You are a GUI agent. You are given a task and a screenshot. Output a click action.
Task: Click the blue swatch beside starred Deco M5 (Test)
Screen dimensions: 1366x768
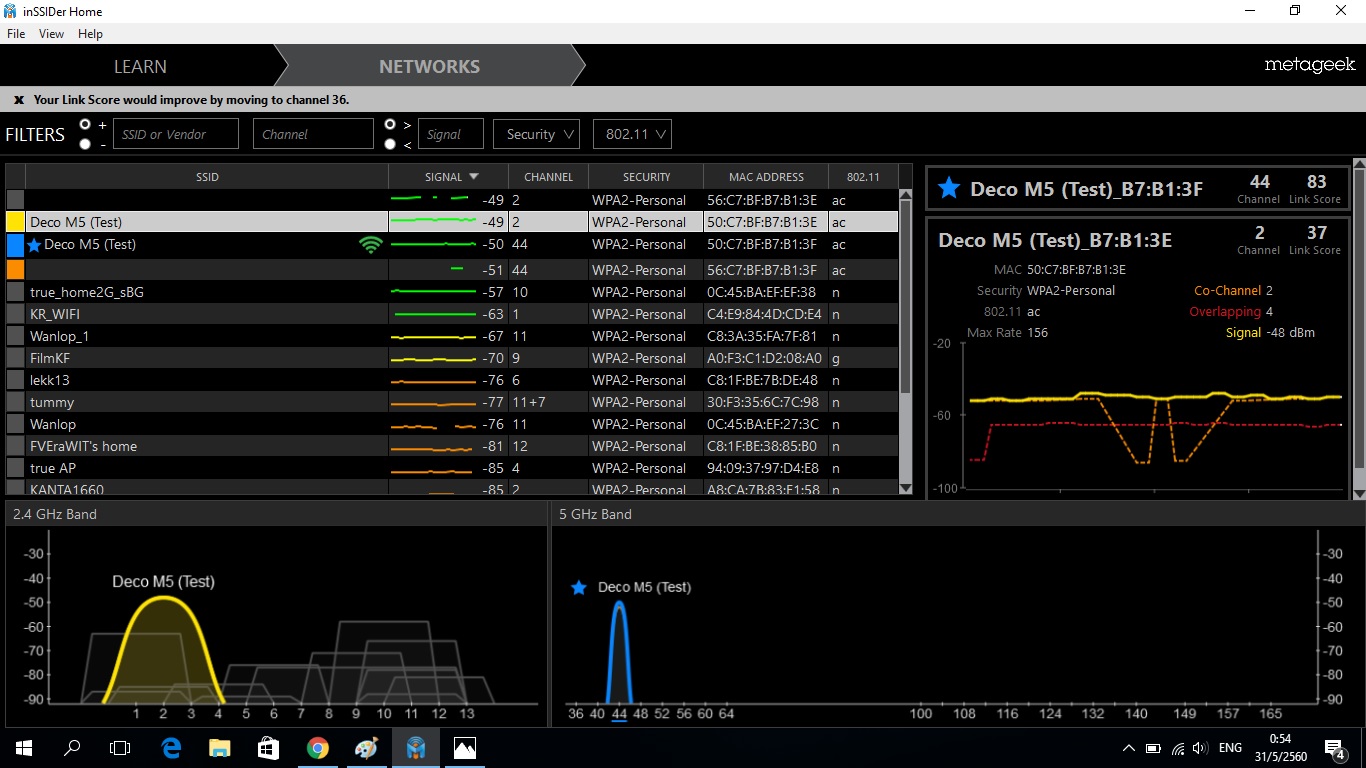tap(15, 245)
